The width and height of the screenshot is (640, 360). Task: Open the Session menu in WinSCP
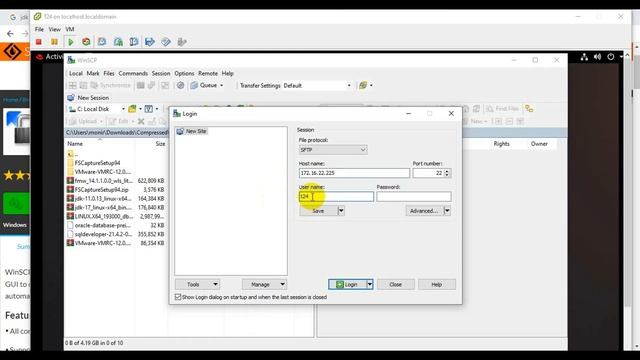(161, 73)
